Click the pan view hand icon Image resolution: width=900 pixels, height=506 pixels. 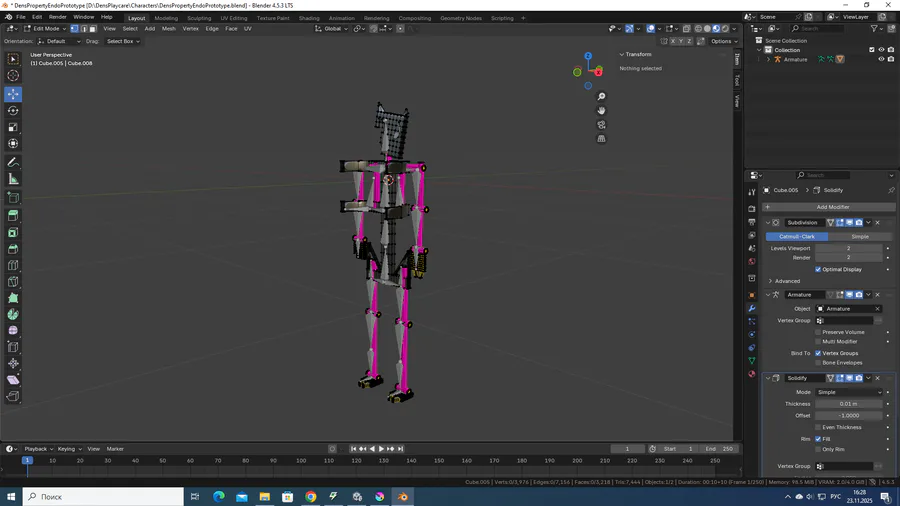601,110
